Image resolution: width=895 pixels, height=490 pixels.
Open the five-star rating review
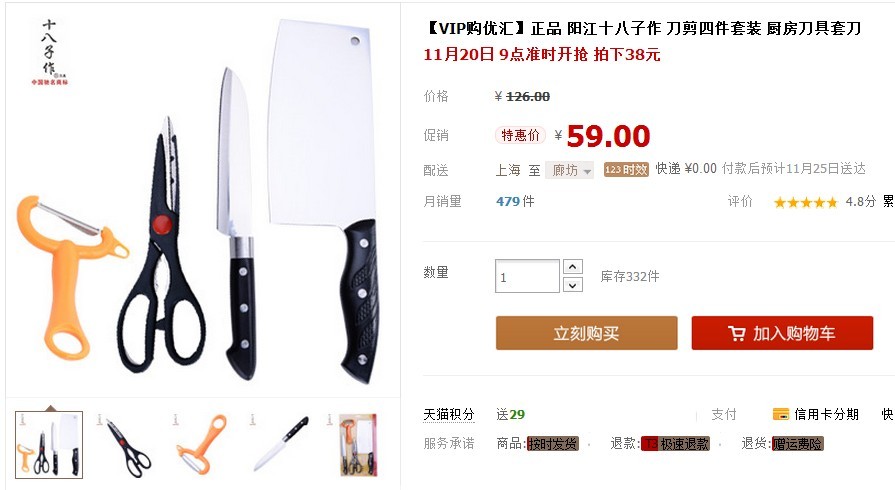(x=805, y=202)
